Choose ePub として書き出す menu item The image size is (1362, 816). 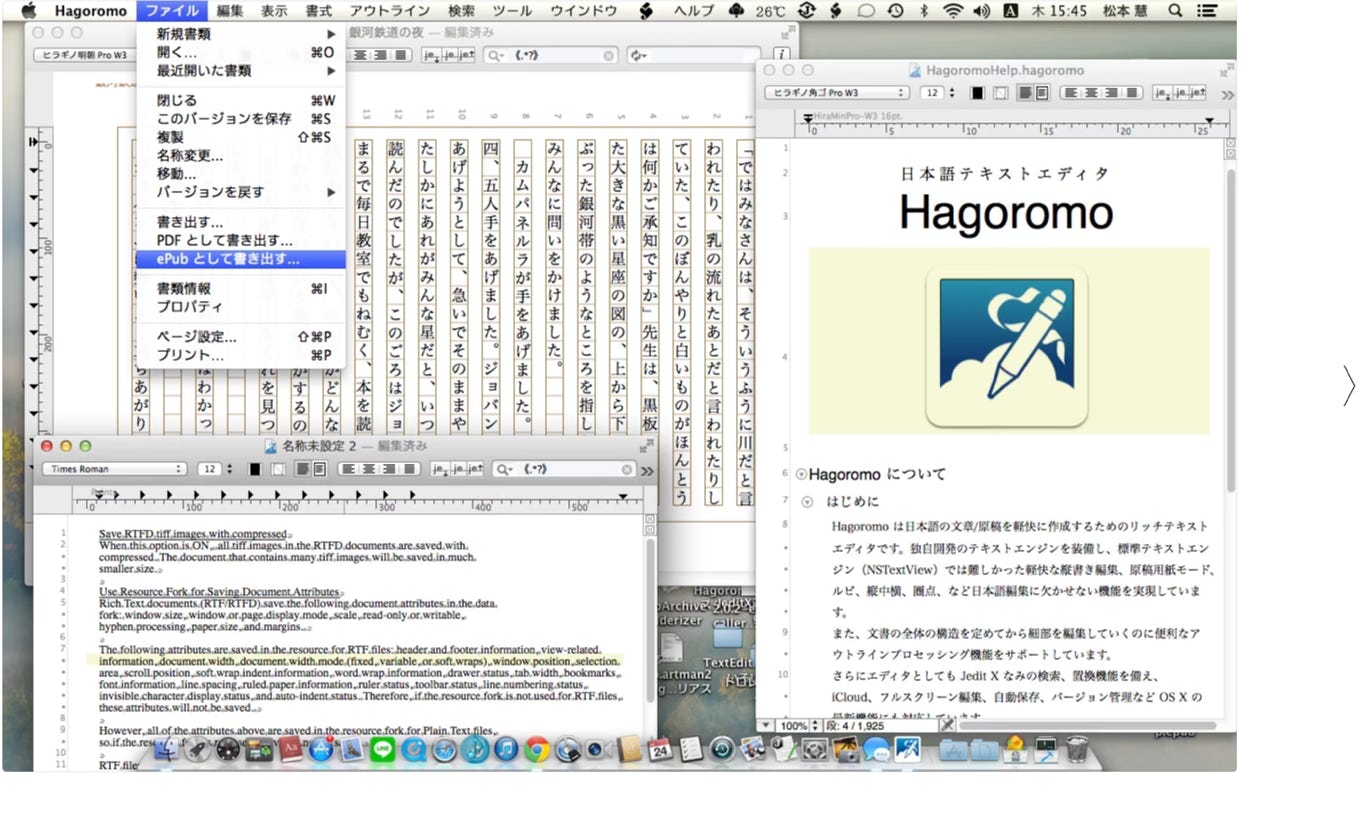click(241, 259)
